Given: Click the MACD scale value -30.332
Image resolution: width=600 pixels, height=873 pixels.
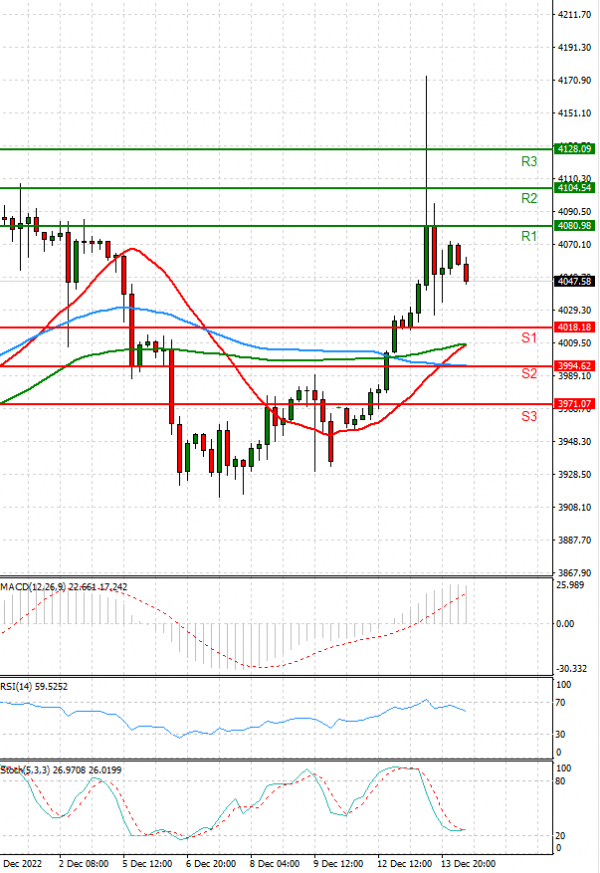Looking at the screenshot, I should tap(572, 669).
